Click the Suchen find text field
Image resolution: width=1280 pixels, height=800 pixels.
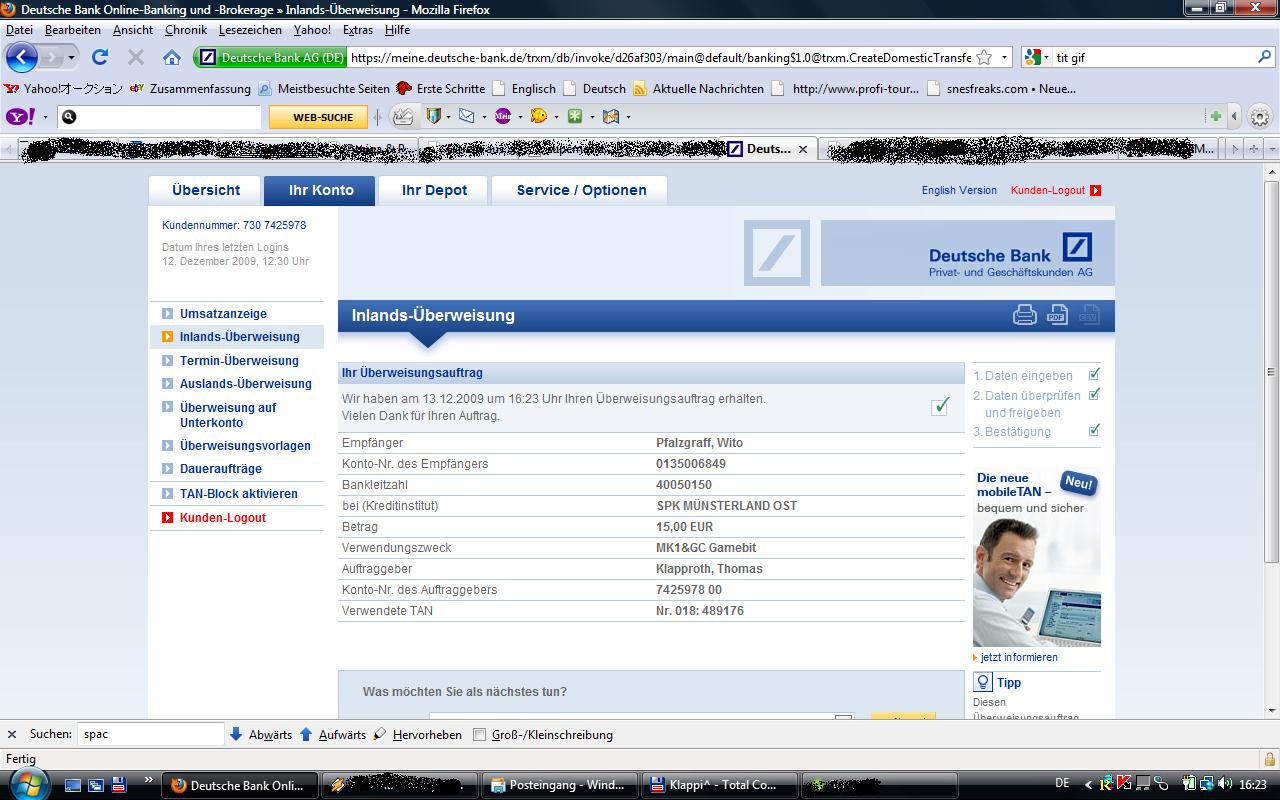pyautogui.click(x=150, y=734)
